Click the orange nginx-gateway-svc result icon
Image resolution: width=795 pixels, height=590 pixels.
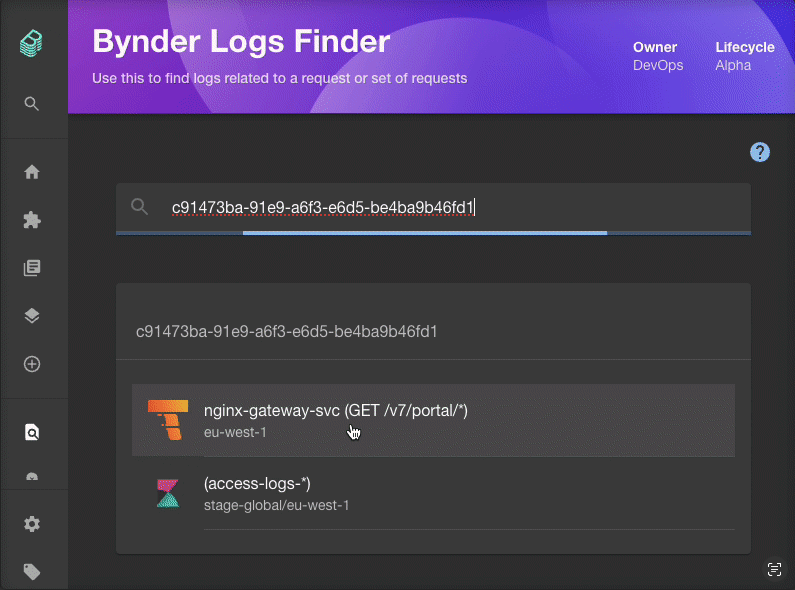(x=167, y=420)
